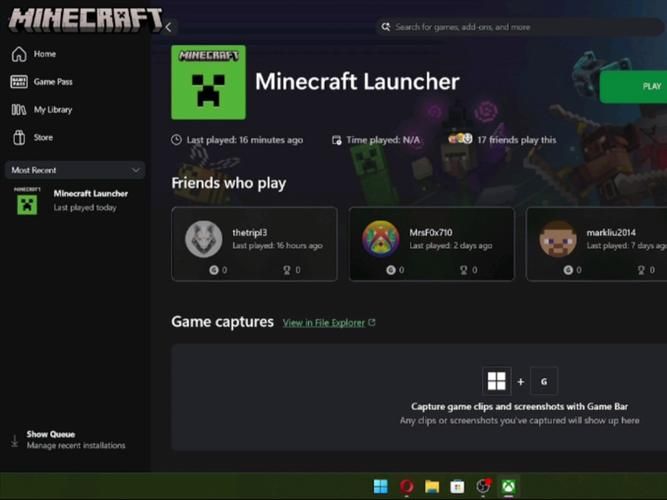
Task: Open the Minecraft Launcher sidebar thumbnail
Action: (27, 201)
